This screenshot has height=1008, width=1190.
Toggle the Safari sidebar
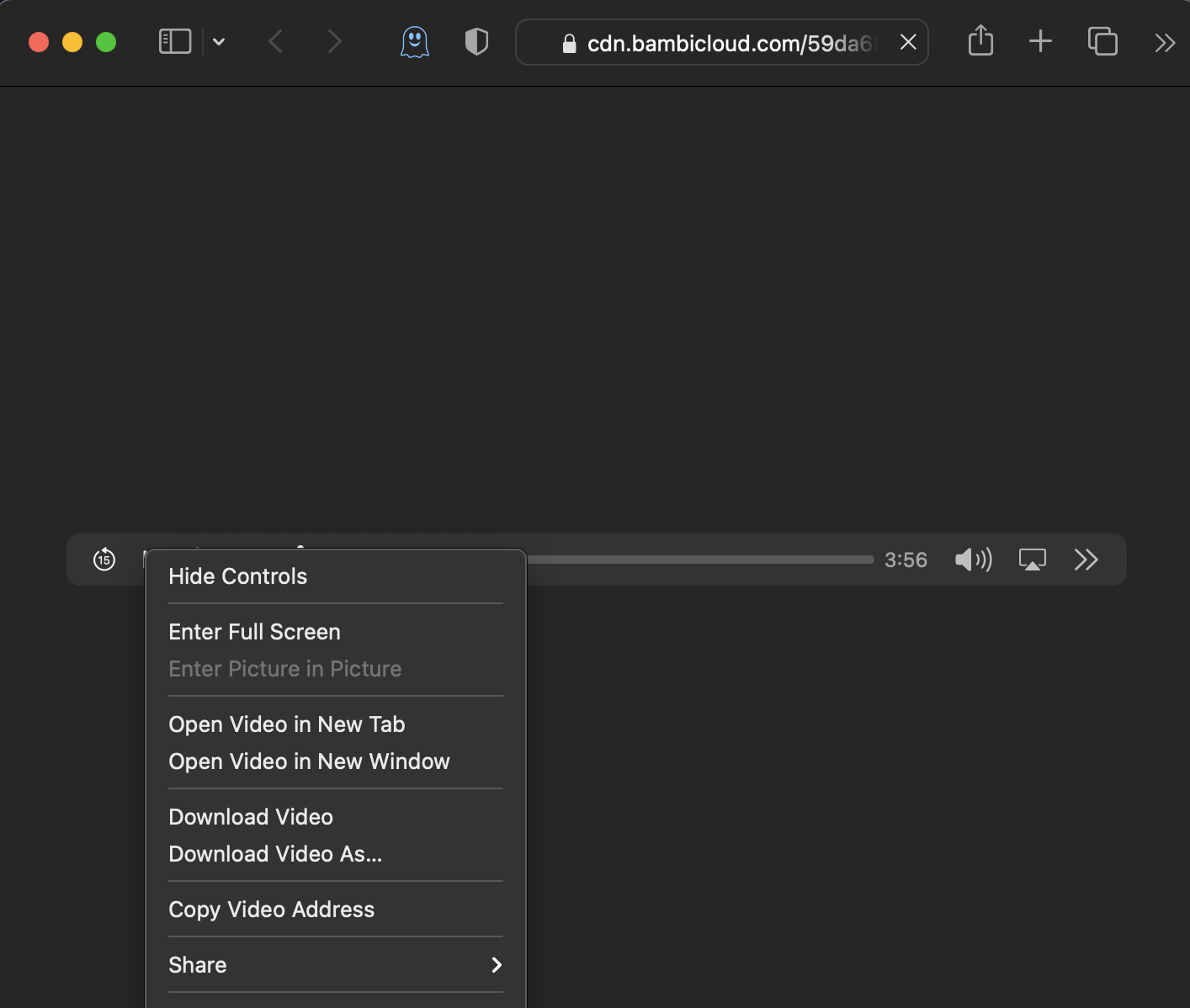[x=175, y=41]
